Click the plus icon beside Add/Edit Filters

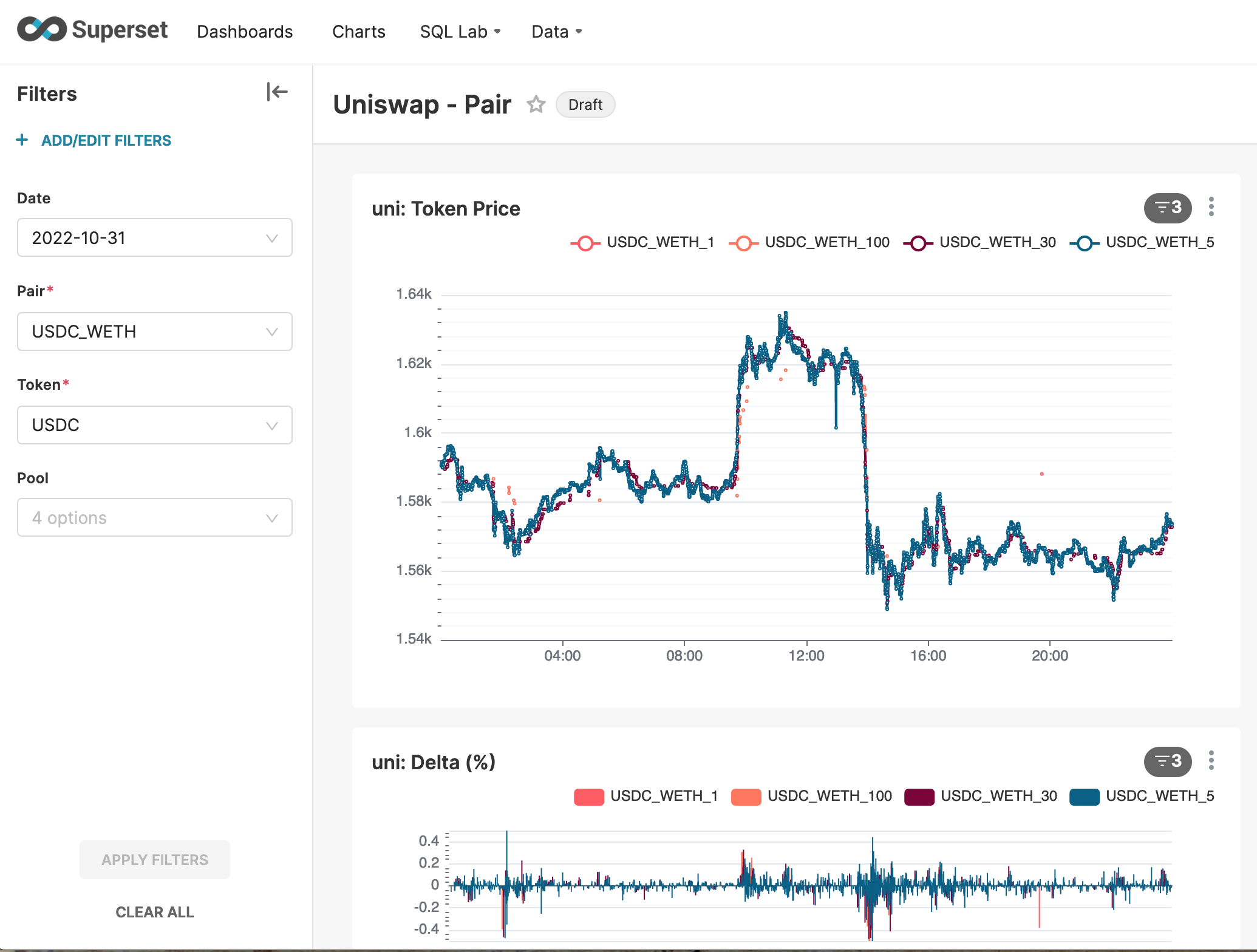(x=22, y=140)
